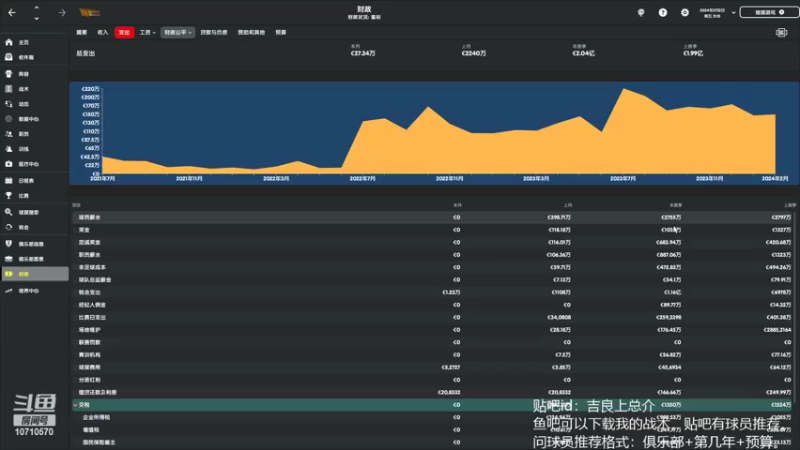Select the 球员薪水 player wages row

click(x=432, y=217)
